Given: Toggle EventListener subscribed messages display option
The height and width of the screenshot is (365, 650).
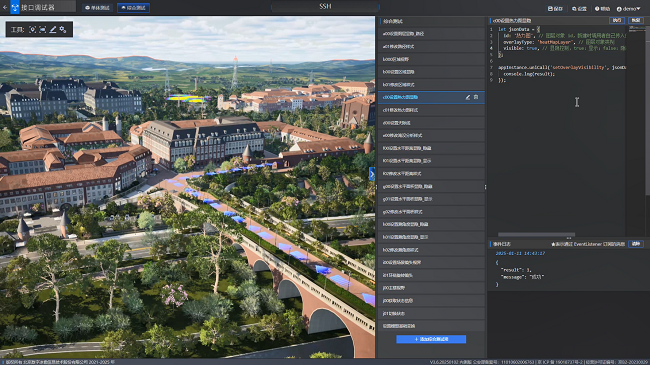Looking at the screenshot, I should tap(588, 244).
